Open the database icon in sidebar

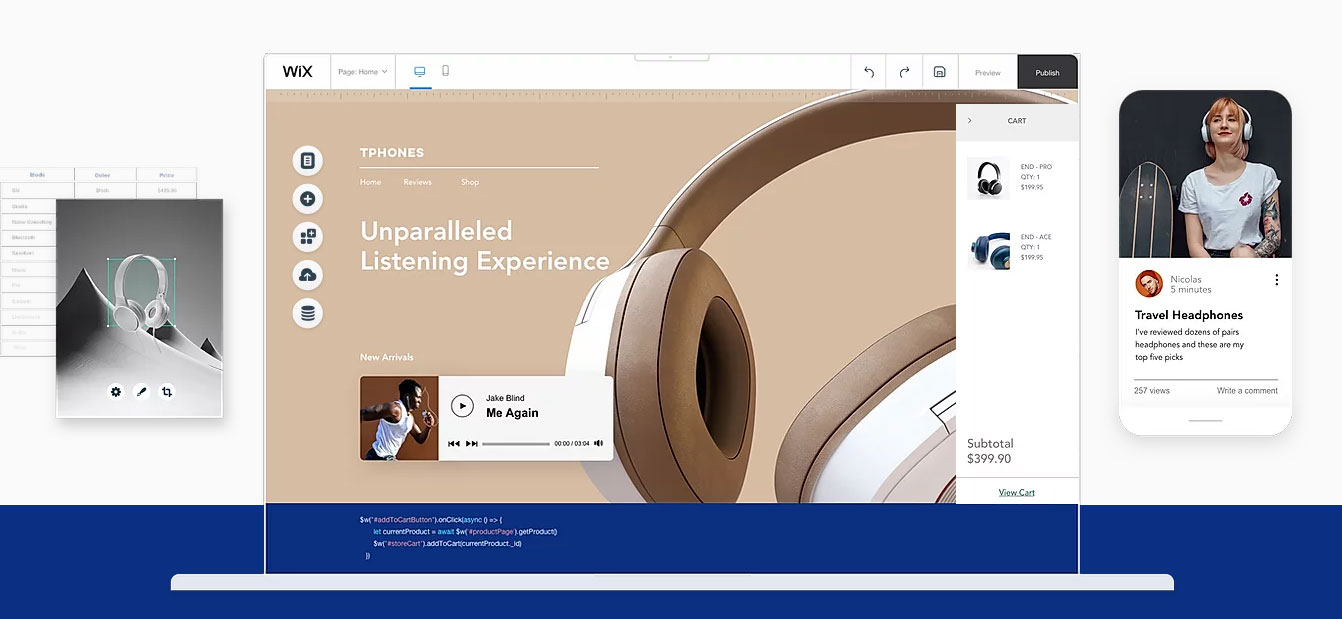(307, 313)
